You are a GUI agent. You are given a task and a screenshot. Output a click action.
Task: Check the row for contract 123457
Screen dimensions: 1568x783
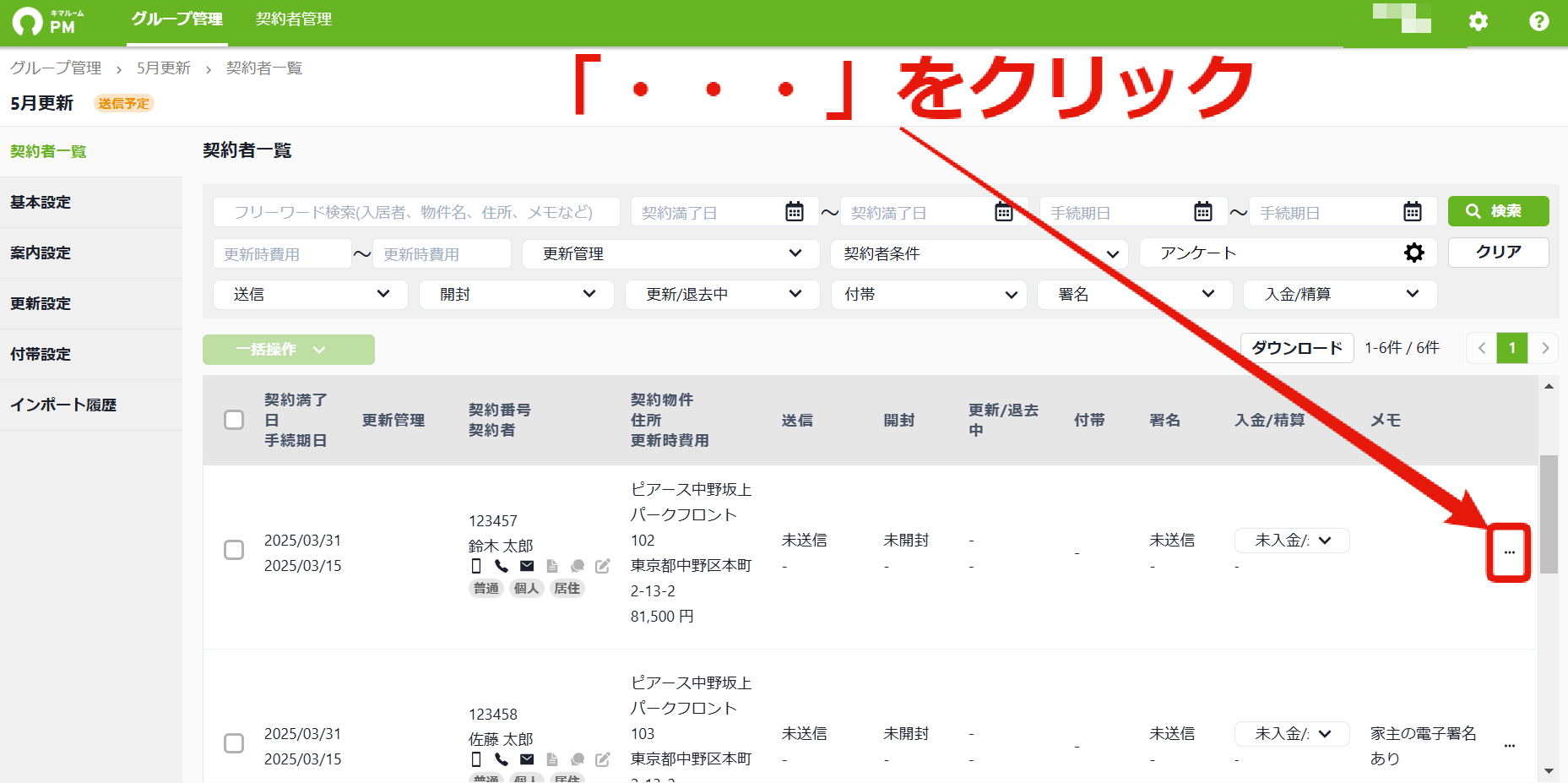[x=234, y=550]
